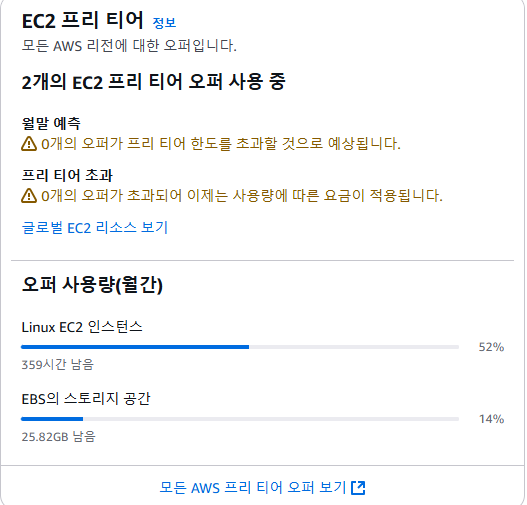Click the EBS의 스토리지 공간 usage bar
Image resolution: width=527 pixels, height=505 pixels.
[x=240, y=419]
